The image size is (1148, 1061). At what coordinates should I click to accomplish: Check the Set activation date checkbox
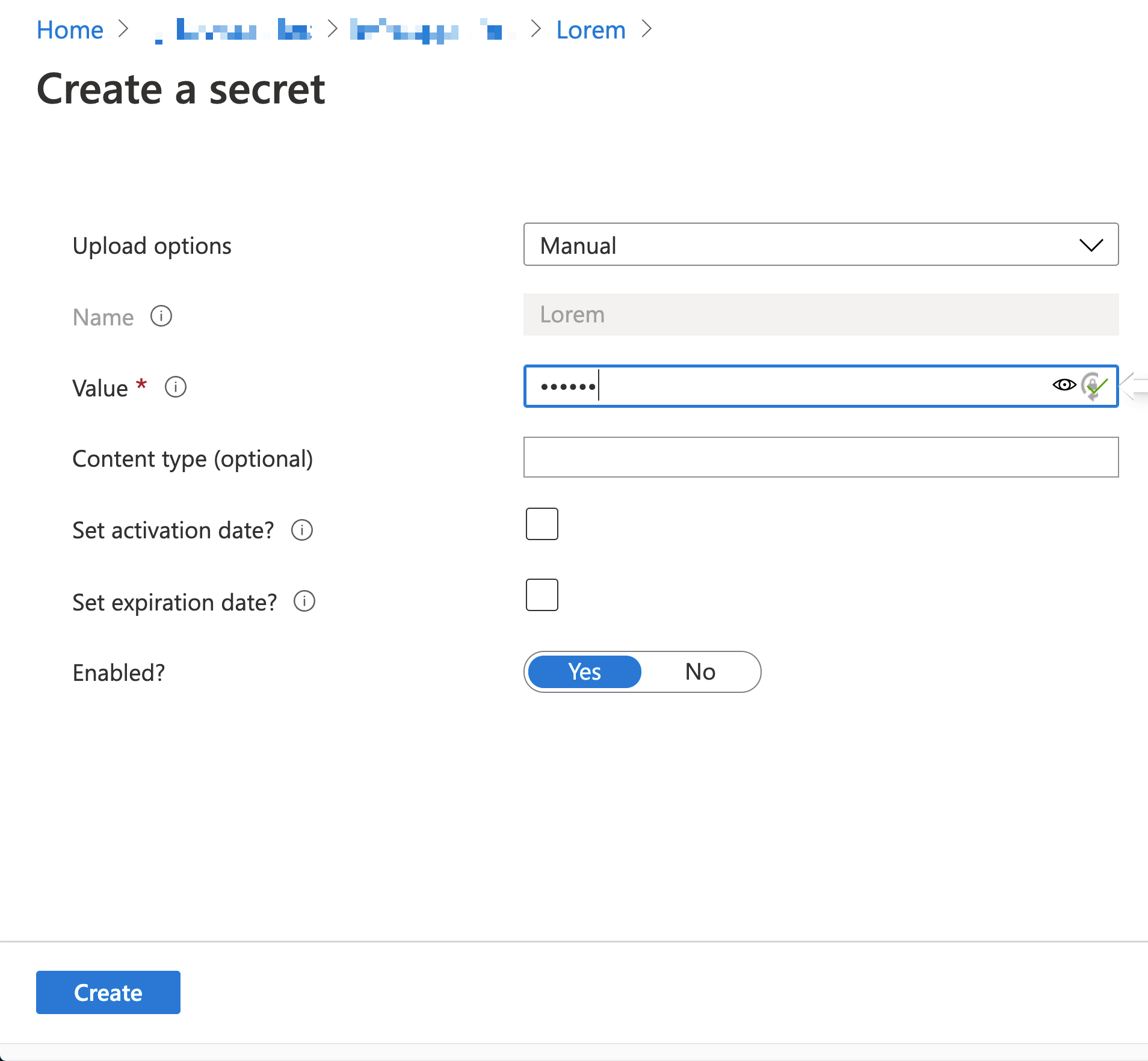tap(541, 524)
